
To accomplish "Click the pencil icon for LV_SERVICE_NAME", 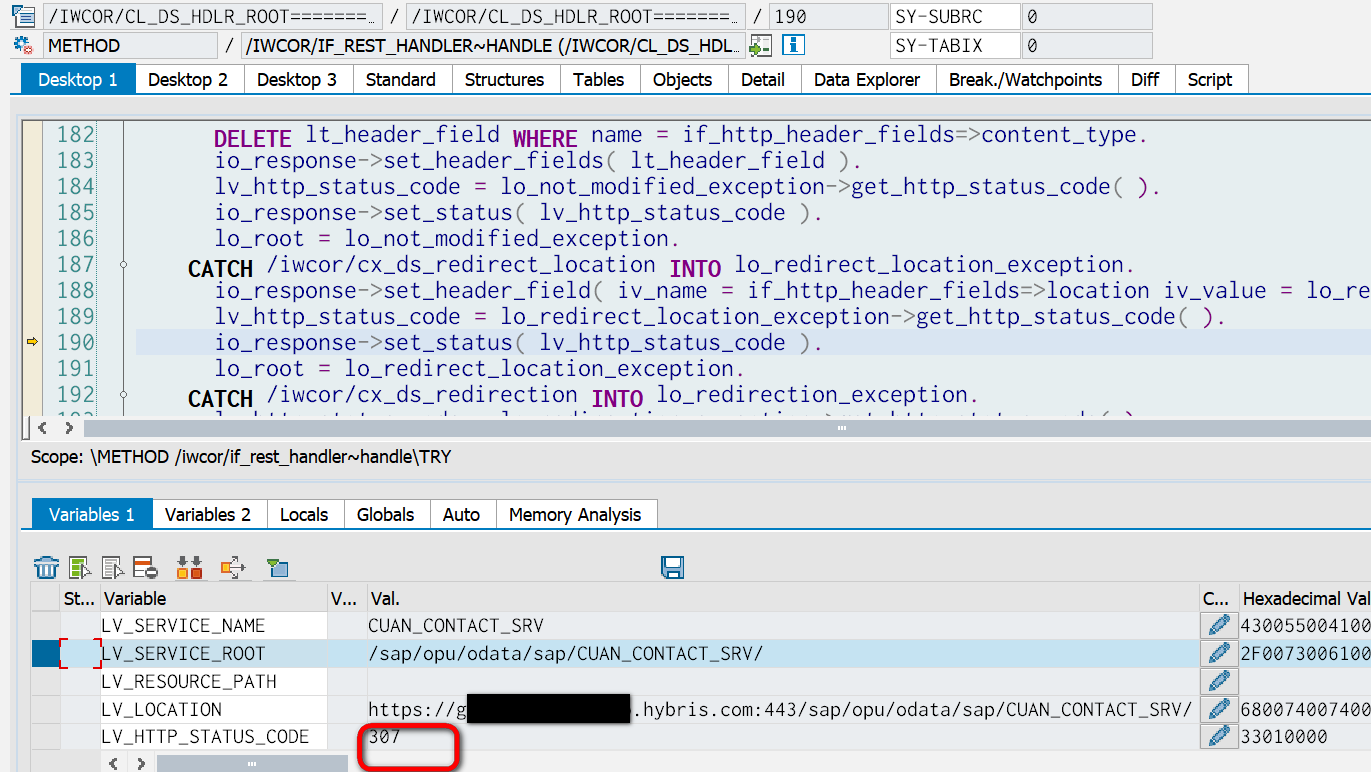I will [1218, 626].
